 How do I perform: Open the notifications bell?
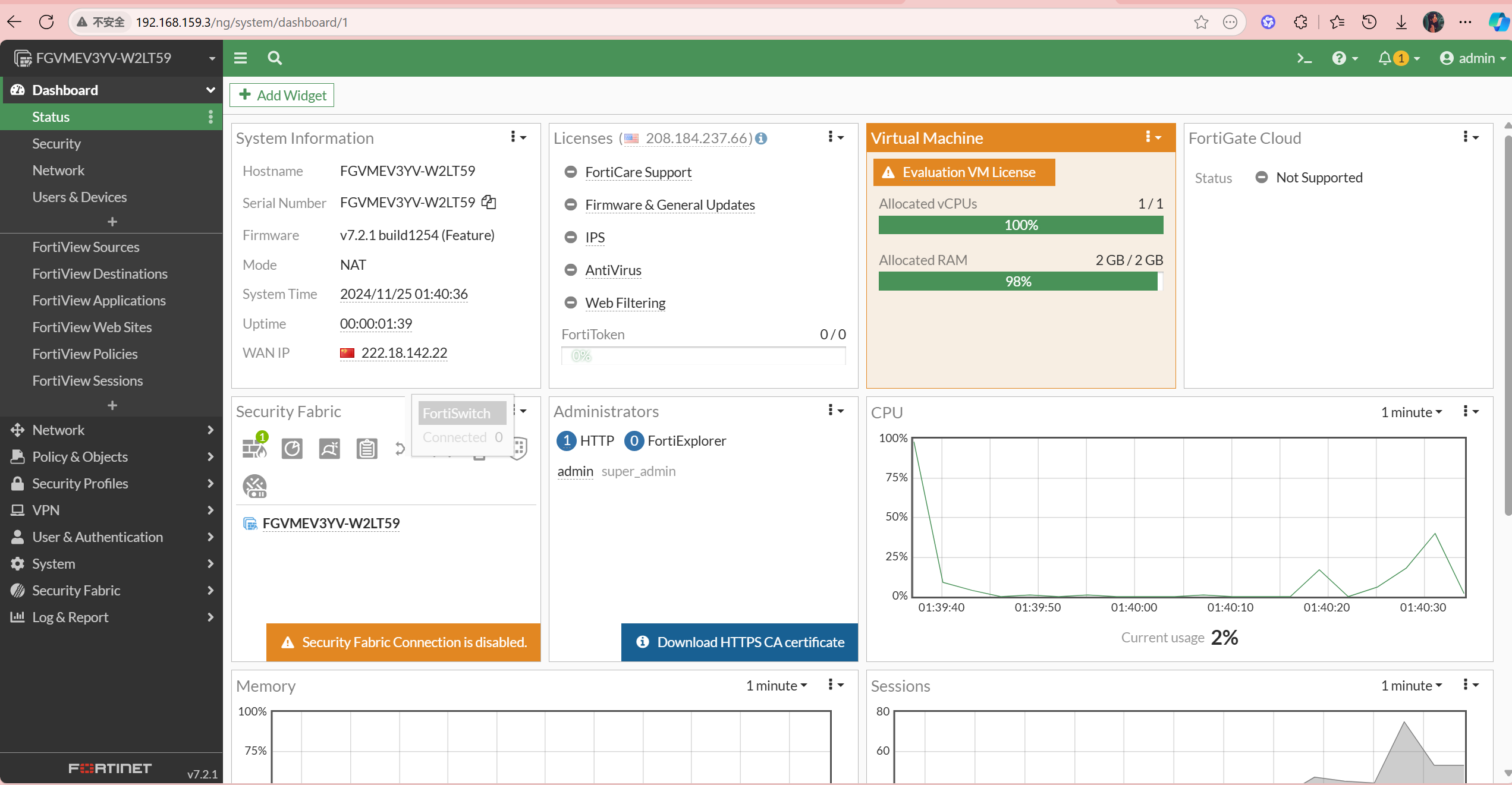click(x=1385, y=58)
